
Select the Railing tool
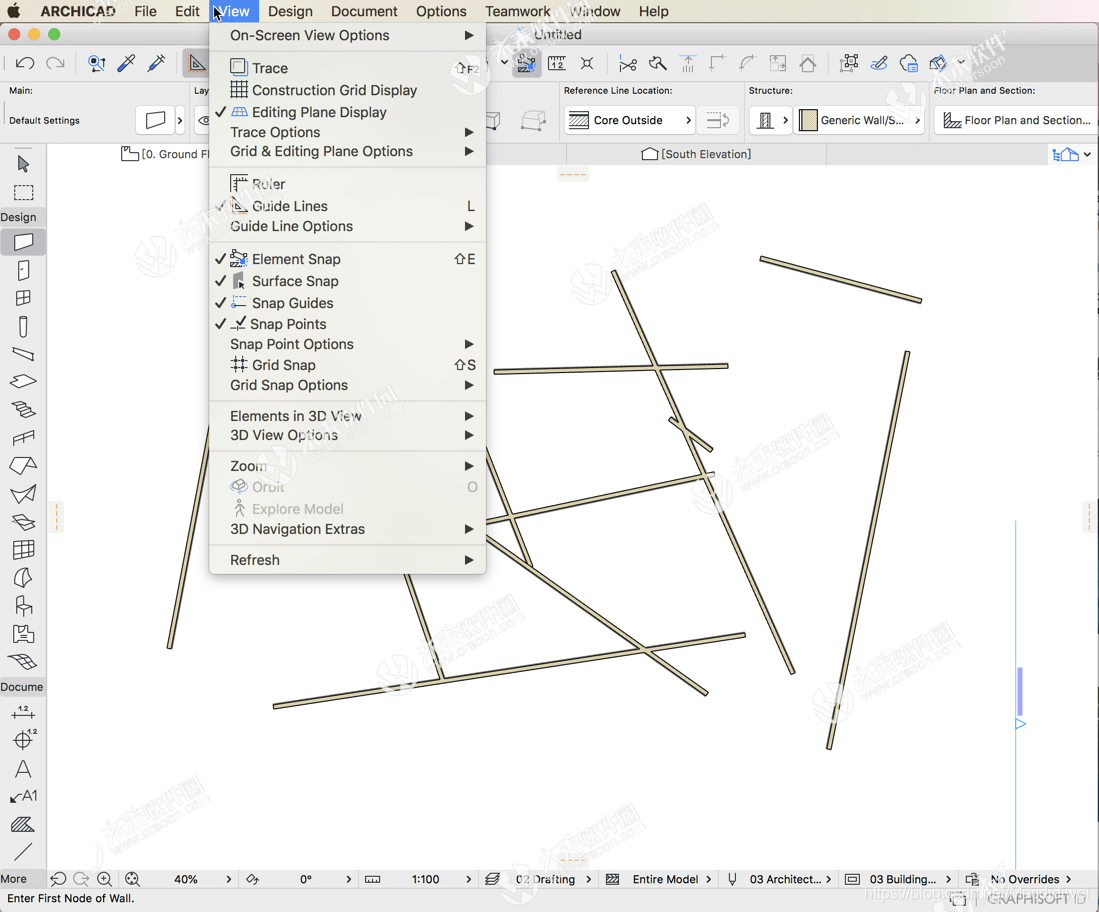coord(23,438)
